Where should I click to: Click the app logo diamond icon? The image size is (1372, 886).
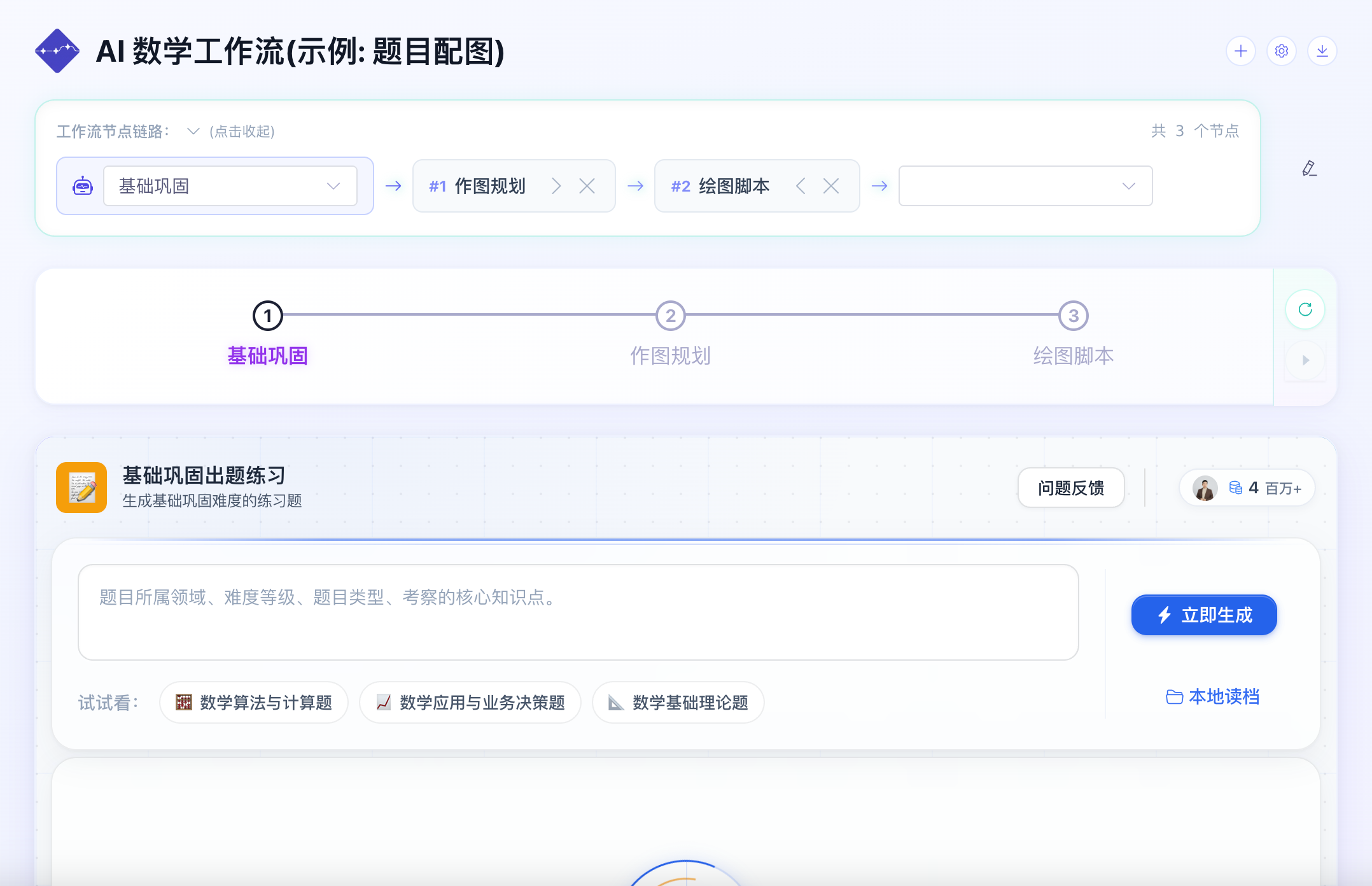57,51
